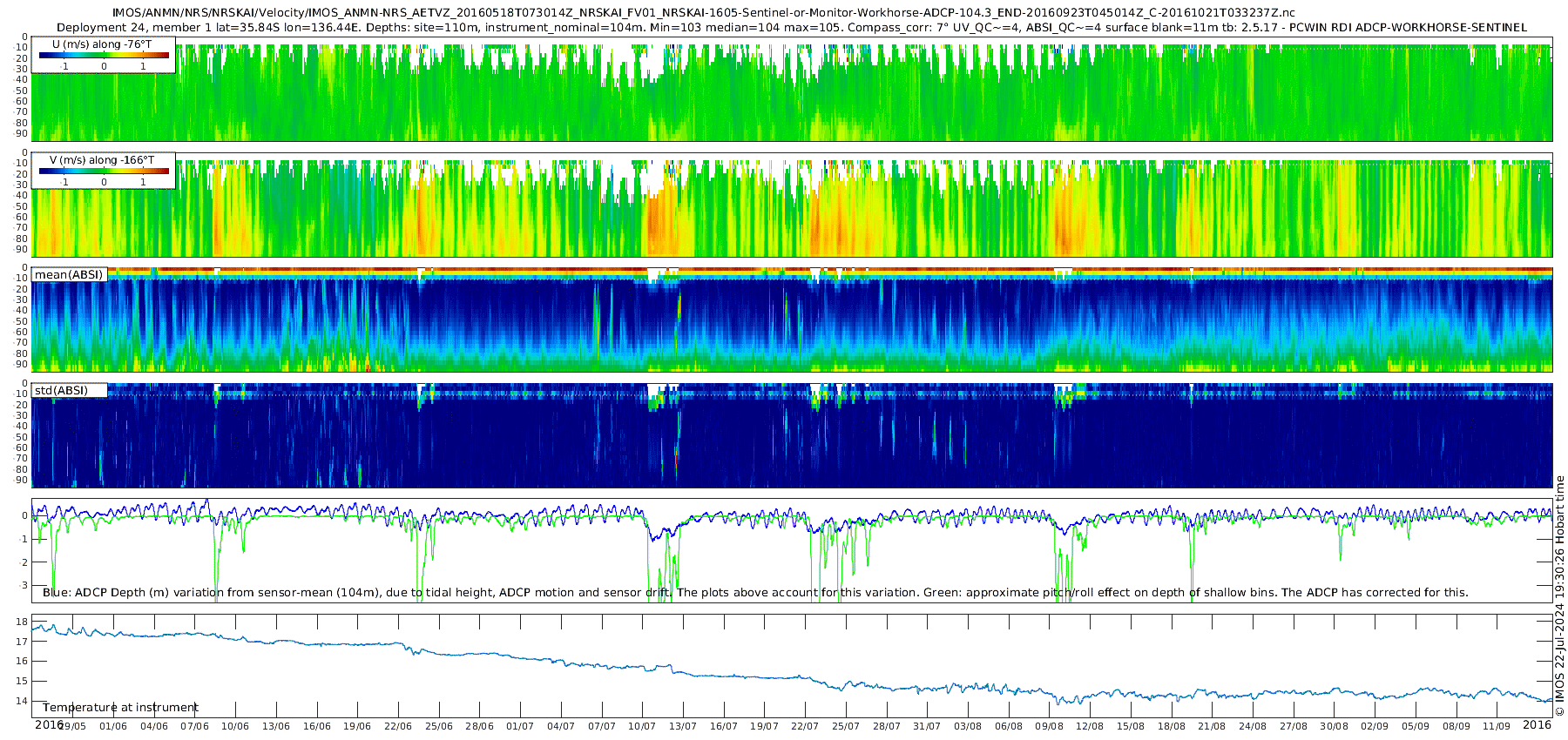This screenshot has height=740, width=1568.
Task: Click the 2016 year label at right end of axis
Action: click(x=1537, y=724)
